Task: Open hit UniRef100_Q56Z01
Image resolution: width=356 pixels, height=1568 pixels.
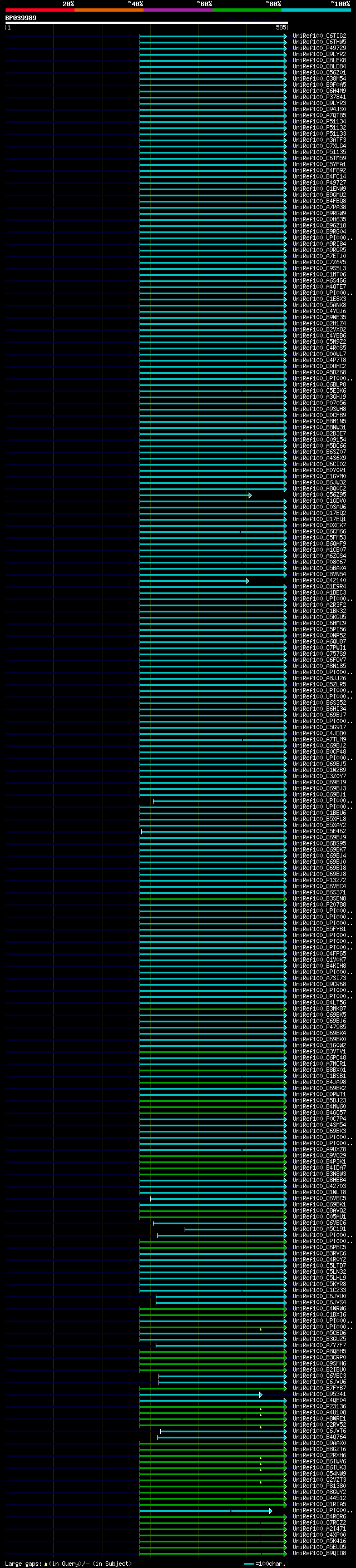Action: pos(319,72)
